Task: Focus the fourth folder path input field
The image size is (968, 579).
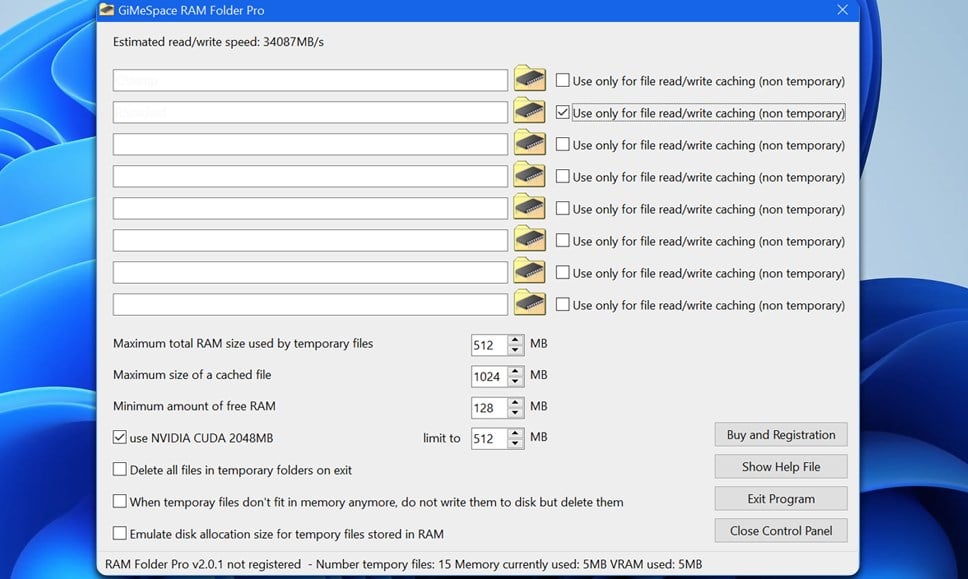Action: (x=311, y=177)
